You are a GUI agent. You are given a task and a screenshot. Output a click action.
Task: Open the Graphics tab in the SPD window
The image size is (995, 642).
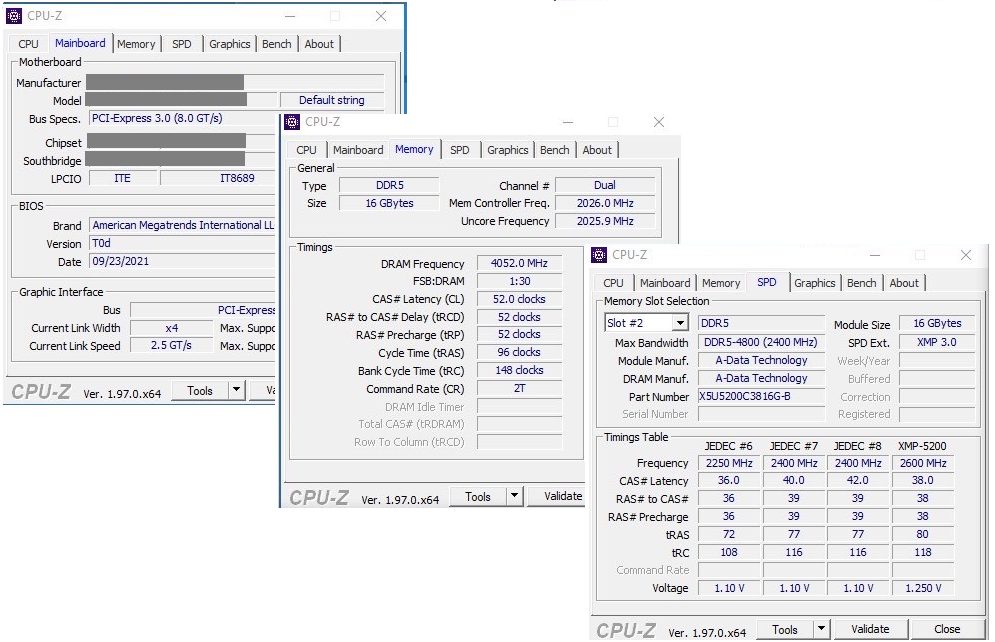814,283
